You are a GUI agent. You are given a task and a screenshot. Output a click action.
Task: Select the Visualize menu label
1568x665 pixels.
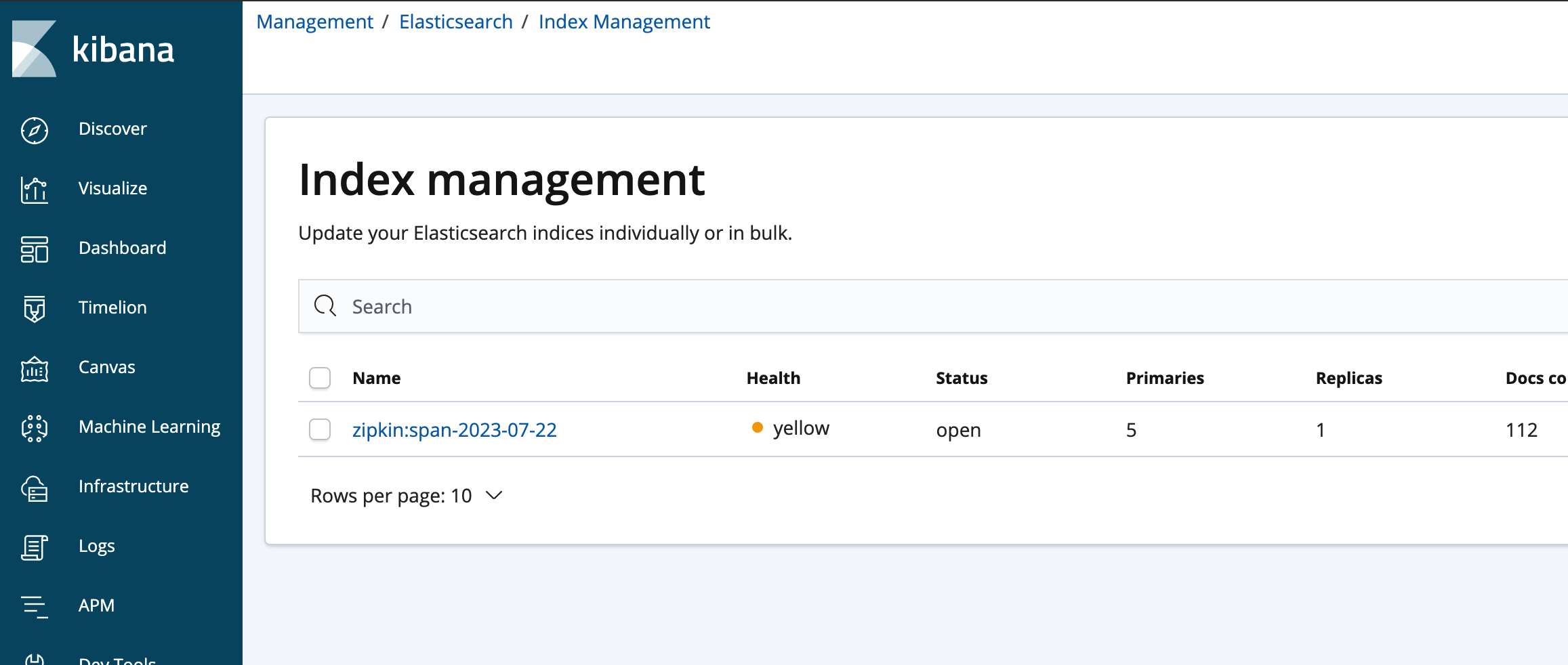[x=112, y=188]
